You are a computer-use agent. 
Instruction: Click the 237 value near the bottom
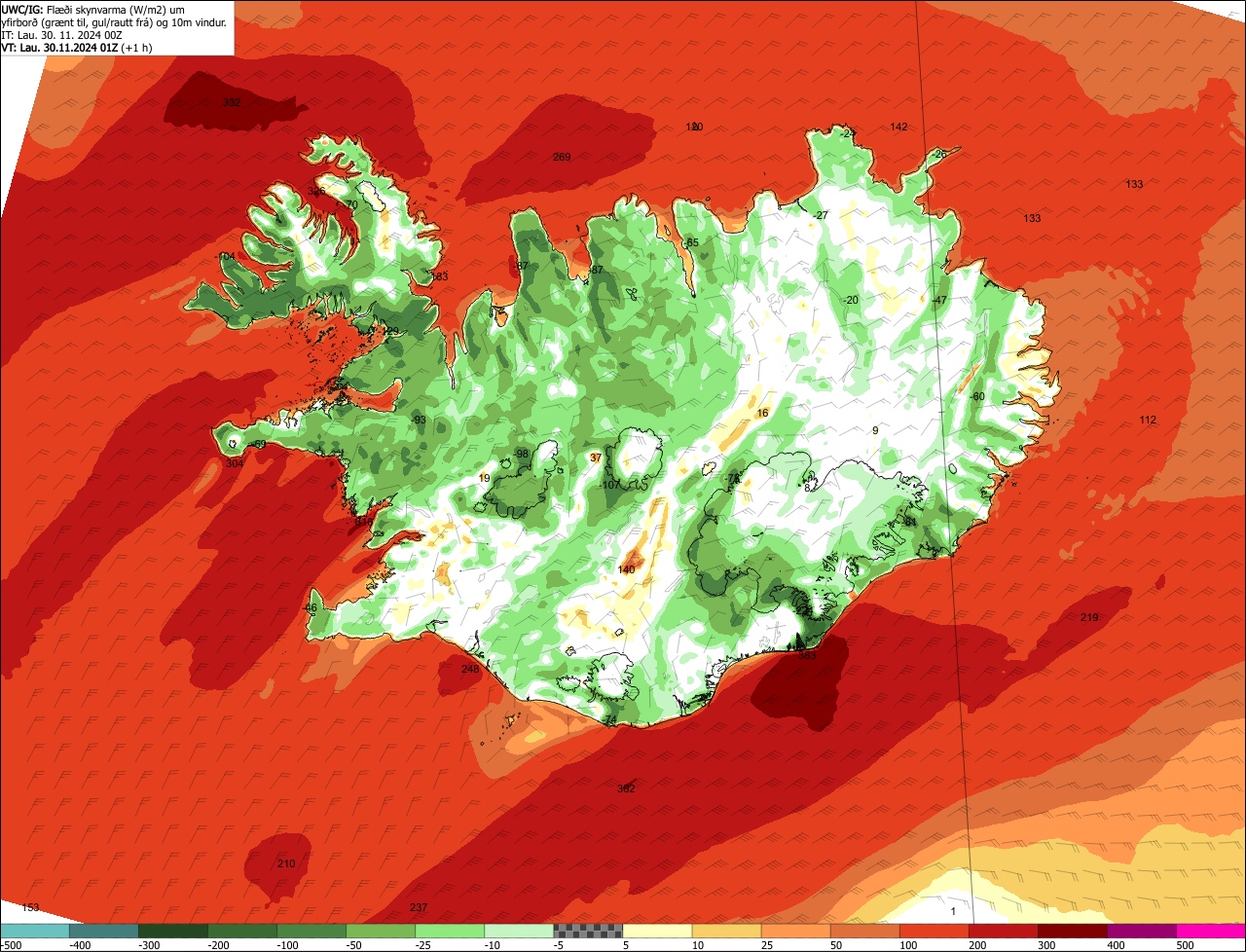tap(419, 908)
